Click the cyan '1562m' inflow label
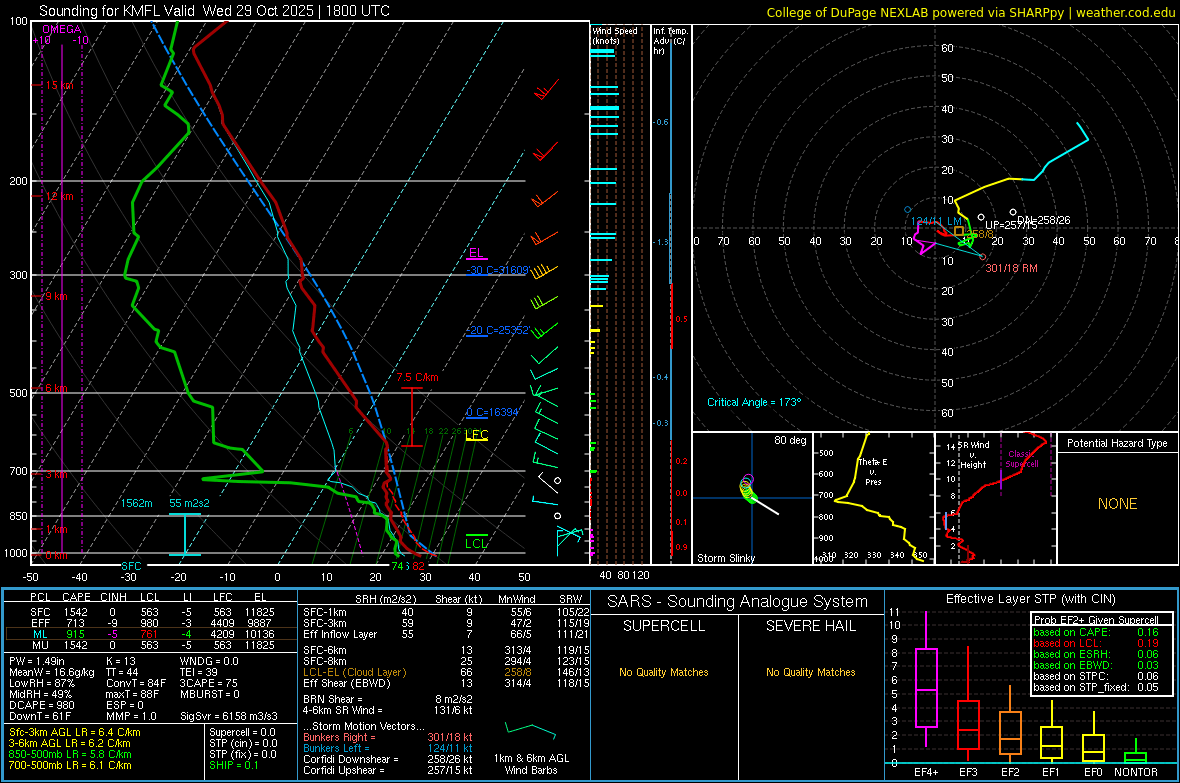The height and width of the screenshot is (783, 1180). 137,503
